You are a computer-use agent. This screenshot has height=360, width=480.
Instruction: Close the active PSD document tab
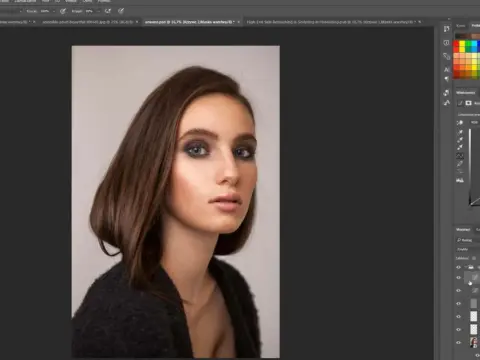pyautogui.click(x=239, y=22)
